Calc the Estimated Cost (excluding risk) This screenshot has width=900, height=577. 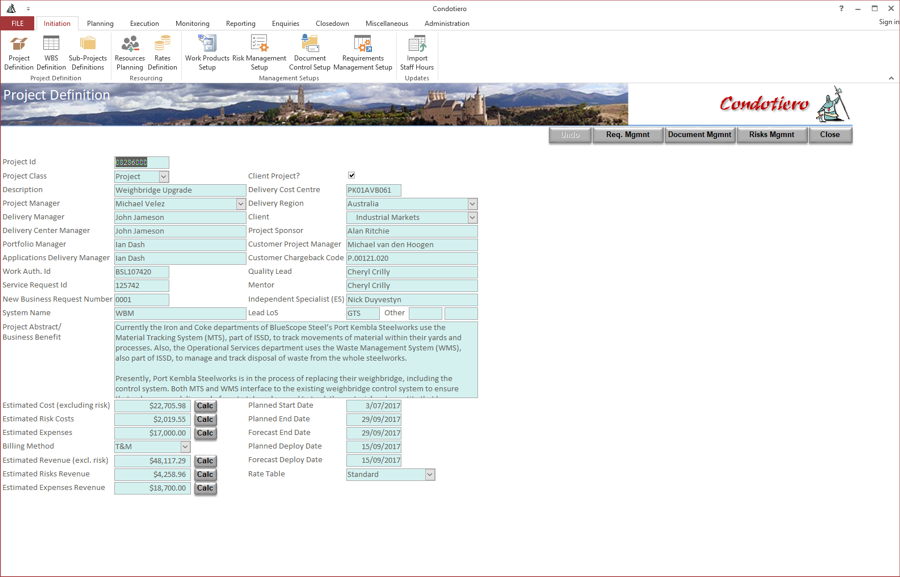pyautogui.click(x=205, y=406)
